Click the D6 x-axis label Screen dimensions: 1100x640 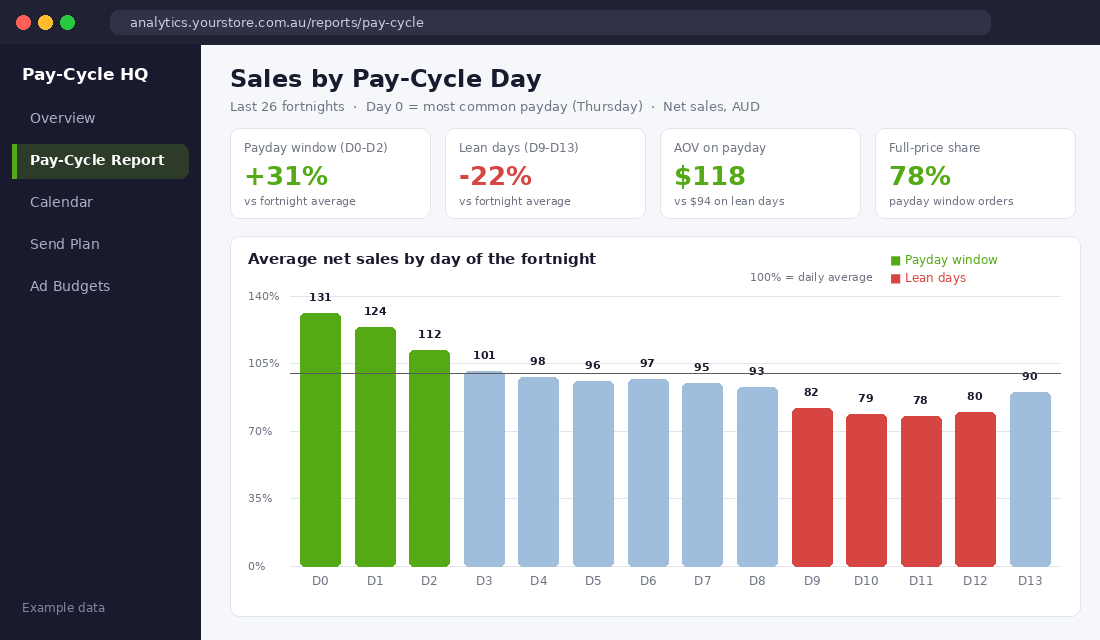(648, 581)
